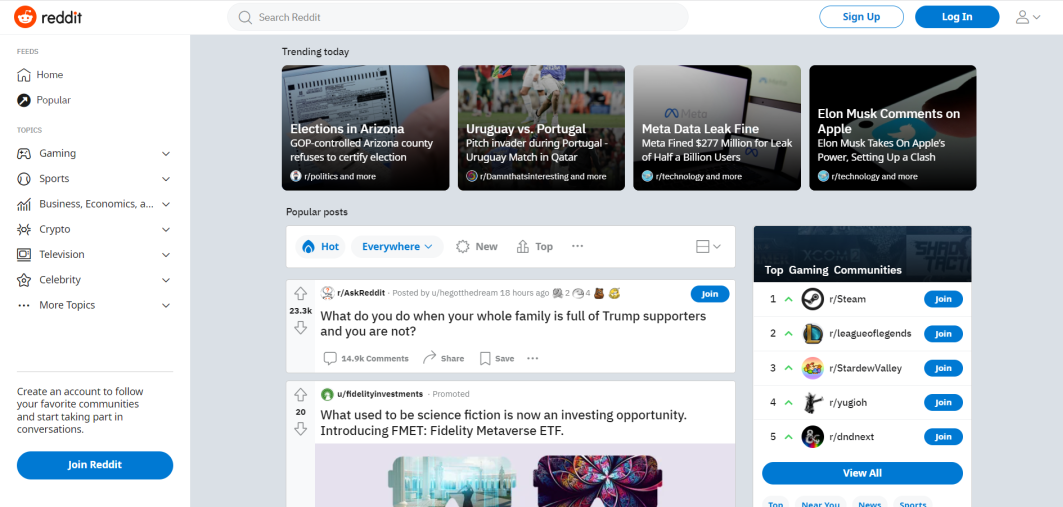Viewport: 1063px width, 507px height.
Task: Sort popular posts by New
Action: (x=477, y=247)
